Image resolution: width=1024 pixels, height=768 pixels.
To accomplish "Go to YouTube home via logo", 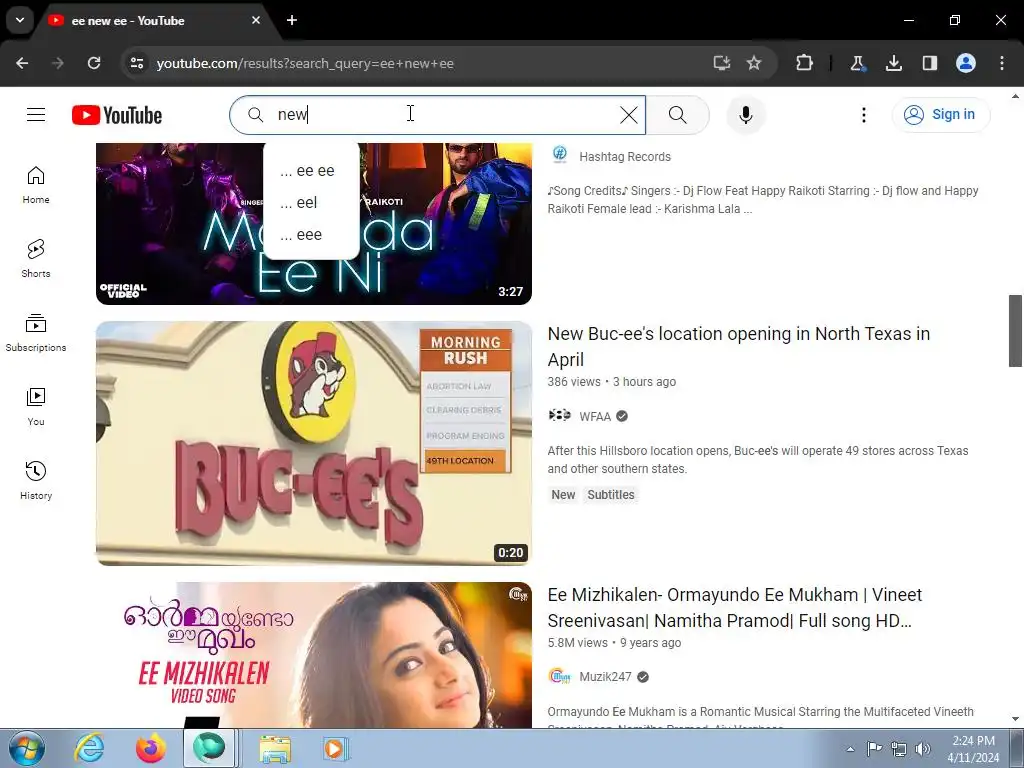I will pyautogui.click(x=117, y=115).
